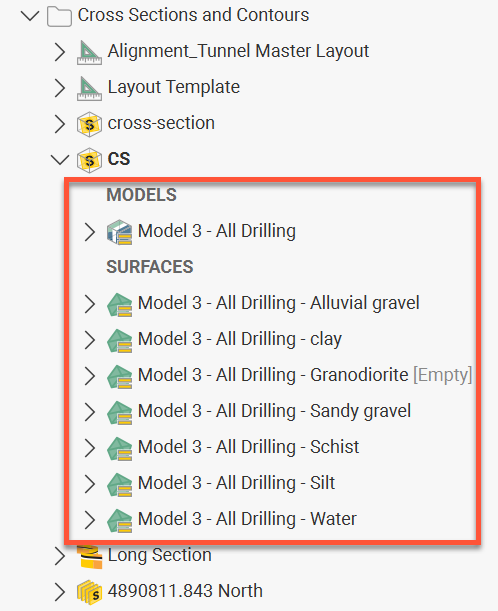Click the cross-section yellow cube icon
This screenshot has width=498, height=611.
point(89,124)
